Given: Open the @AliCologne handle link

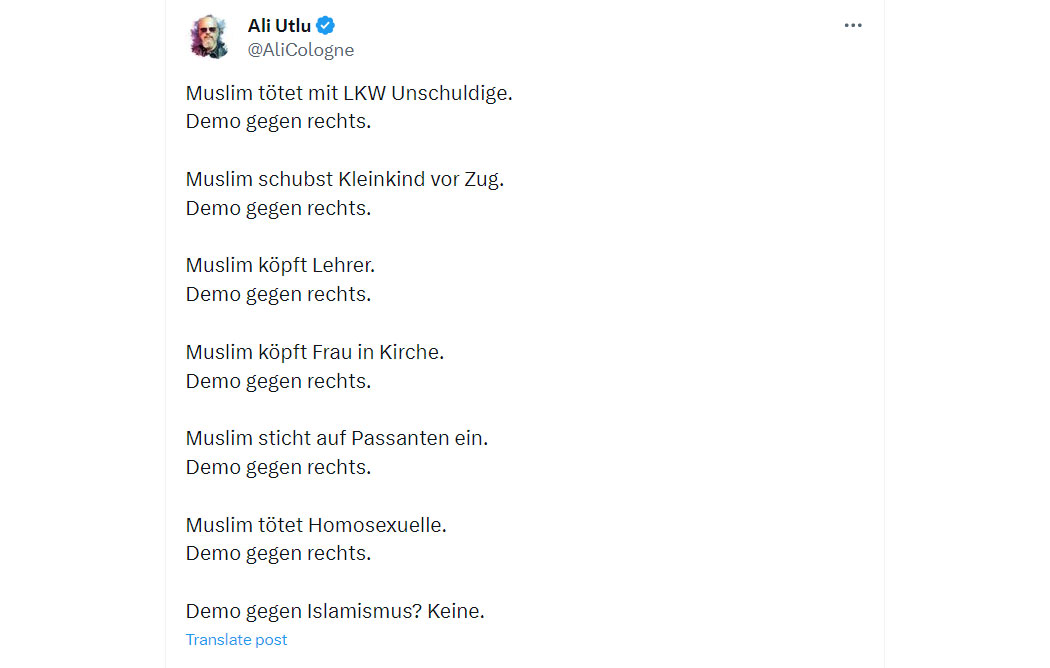Looking at the screenshot, I should click(x=301, y=50).
